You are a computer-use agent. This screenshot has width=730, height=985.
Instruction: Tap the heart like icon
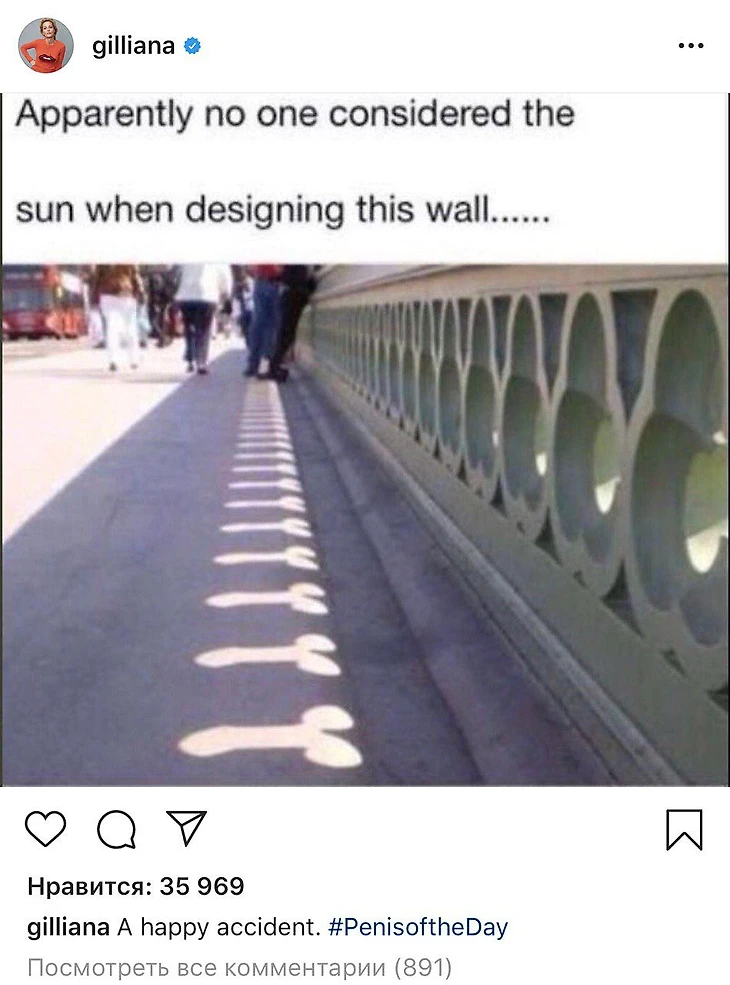45,829
